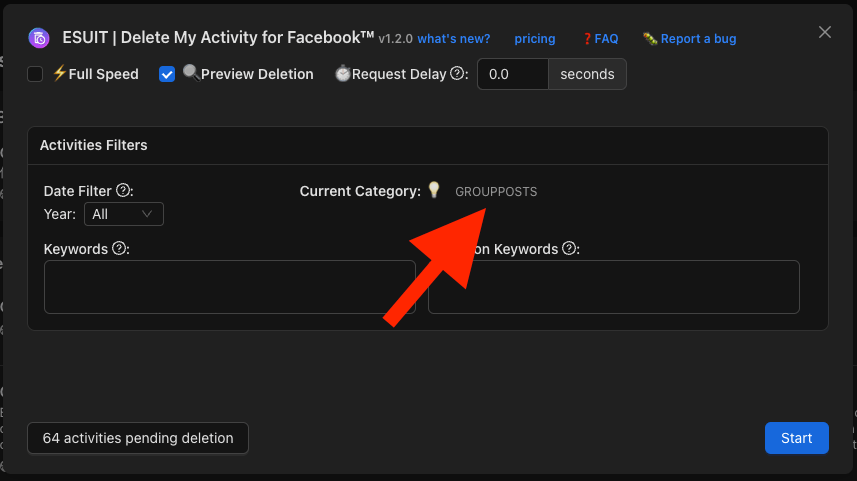Click the stopwatch icon before Request Delay
The image size is (857, 481).
point(342,74)
